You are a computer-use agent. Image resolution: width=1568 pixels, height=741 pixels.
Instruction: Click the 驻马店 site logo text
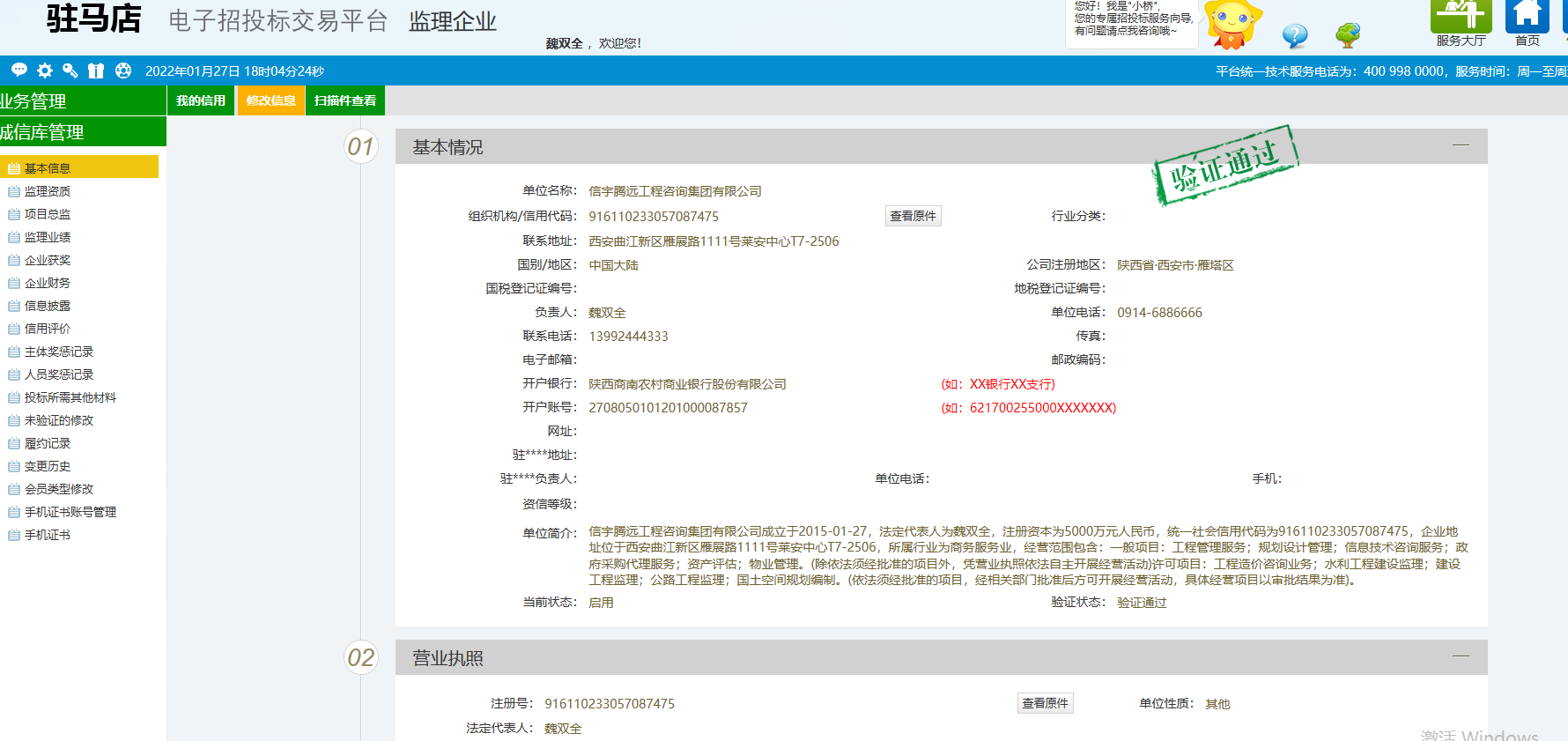(x=93, y=19)
